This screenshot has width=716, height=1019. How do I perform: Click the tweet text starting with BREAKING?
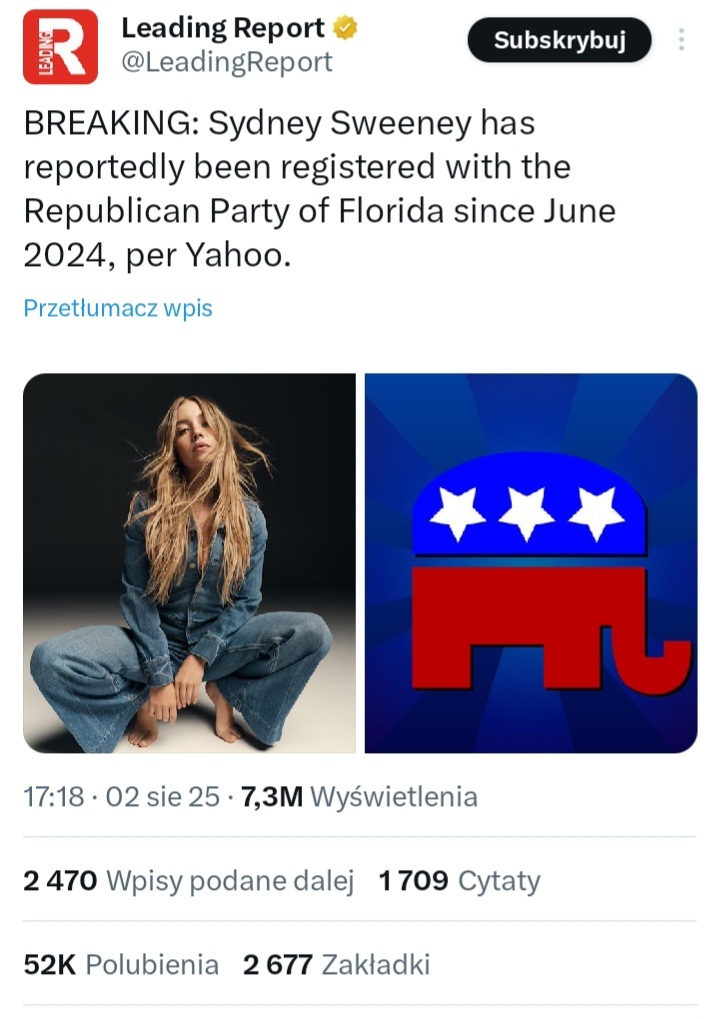click(x=319, y=190)
